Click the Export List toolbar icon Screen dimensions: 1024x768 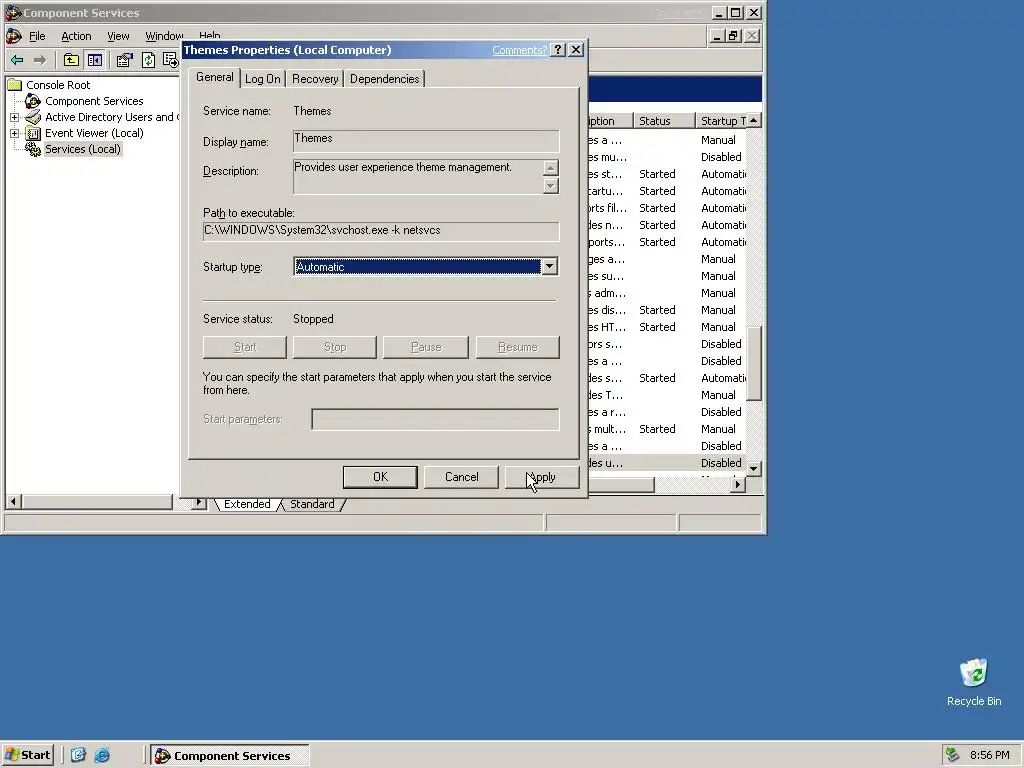(x=170, y=60)
